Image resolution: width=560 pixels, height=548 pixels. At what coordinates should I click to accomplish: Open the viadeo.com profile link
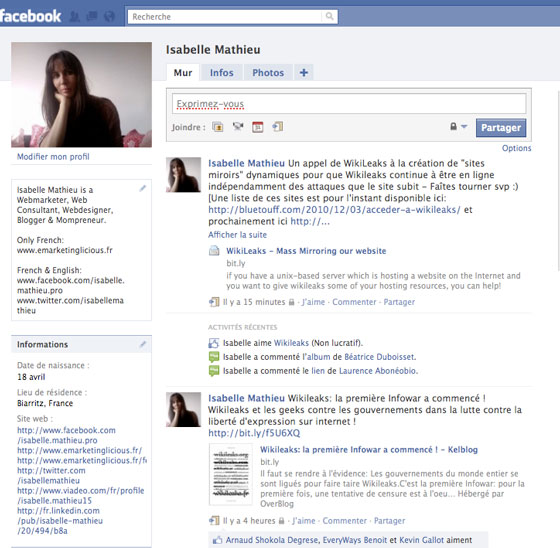point(81,495)
